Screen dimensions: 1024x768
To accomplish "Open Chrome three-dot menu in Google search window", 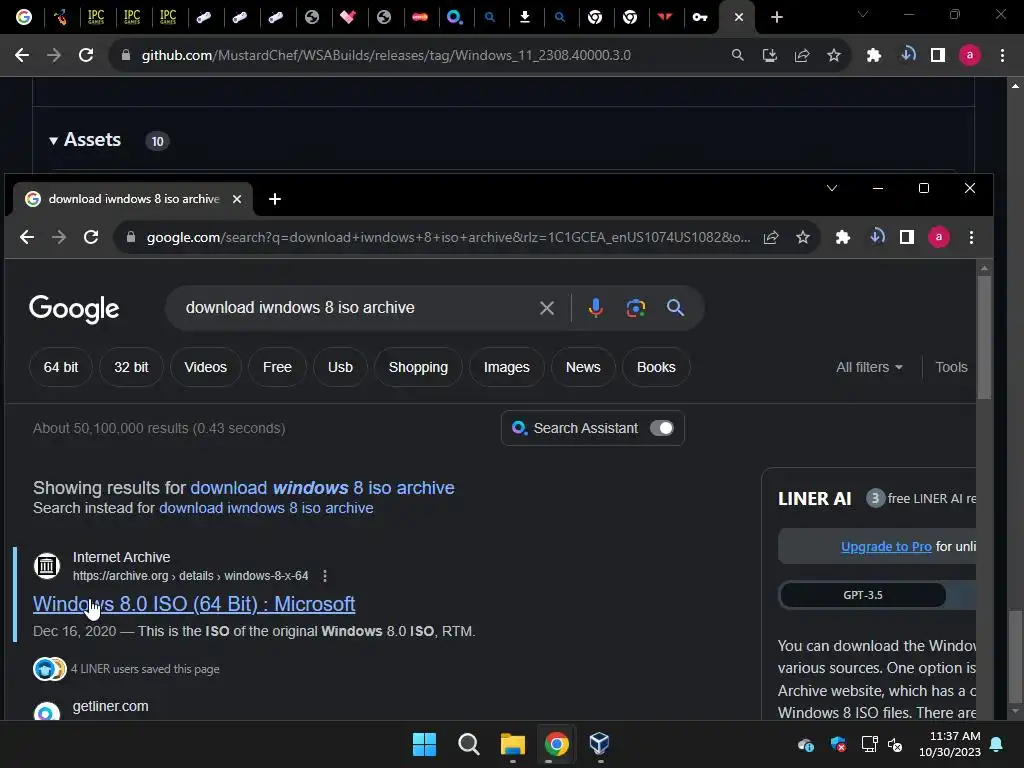I will click(971, 237).
